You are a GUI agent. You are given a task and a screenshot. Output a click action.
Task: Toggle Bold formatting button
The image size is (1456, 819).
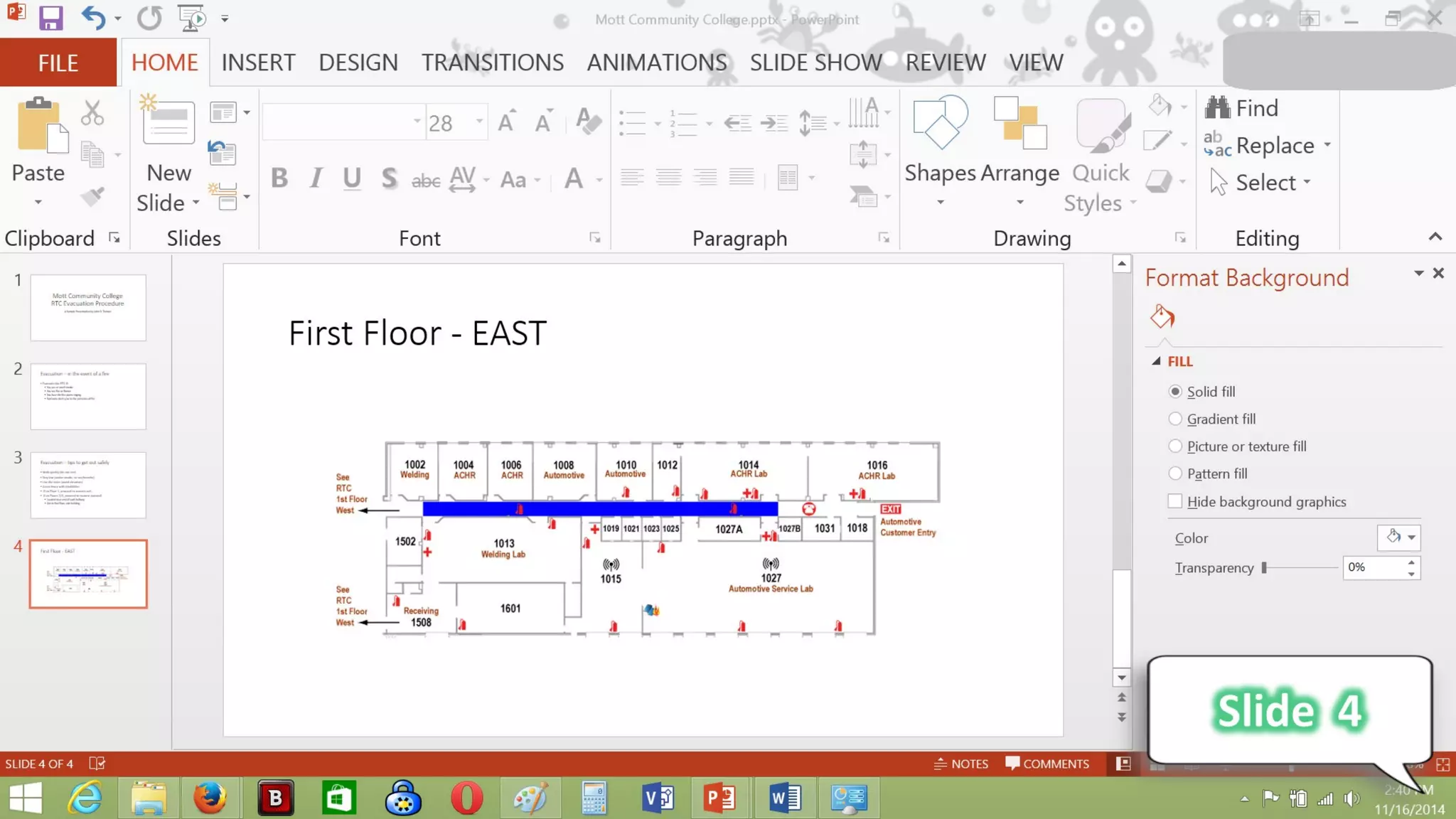(x=279, y=178)
